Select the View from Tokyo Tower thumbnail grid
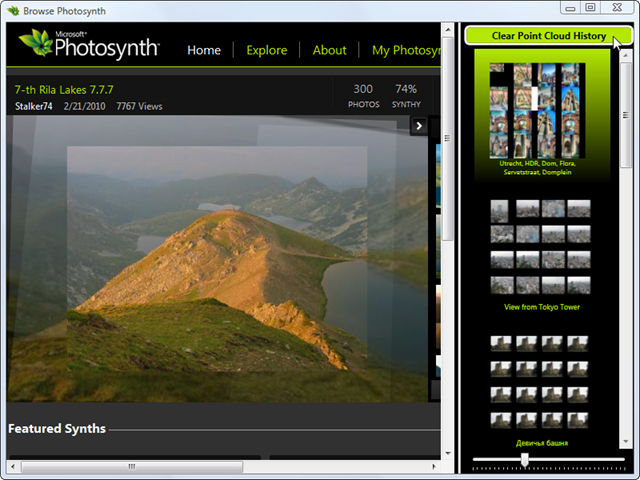This screenshot has width=640, height=480. click(540, 246)
